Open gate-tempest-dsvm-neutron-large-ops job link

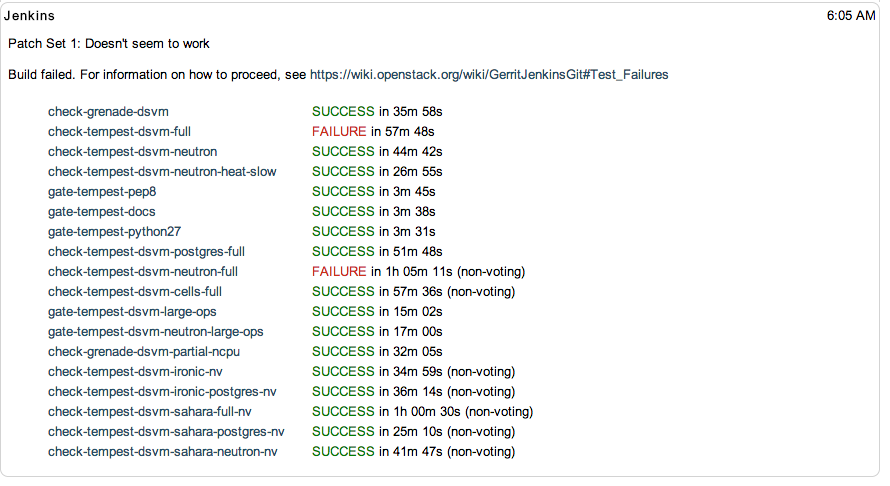pos(155,331)
